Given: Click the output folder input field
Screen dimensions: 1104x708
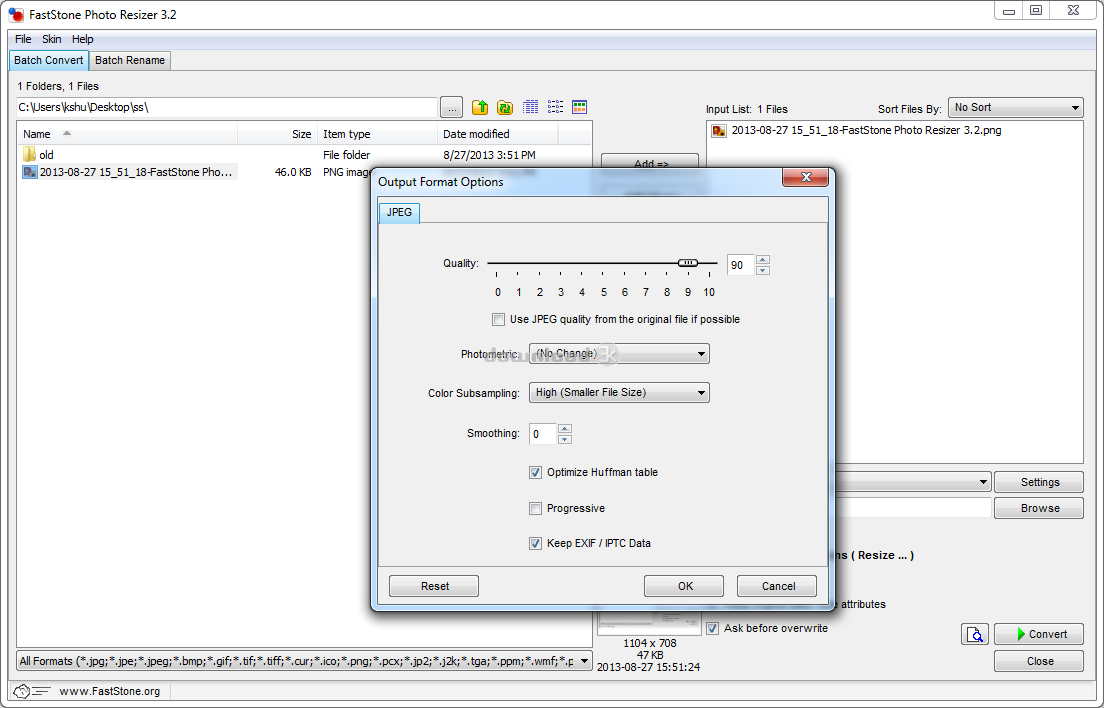Looking at the screenshot, I should (912, 508).
